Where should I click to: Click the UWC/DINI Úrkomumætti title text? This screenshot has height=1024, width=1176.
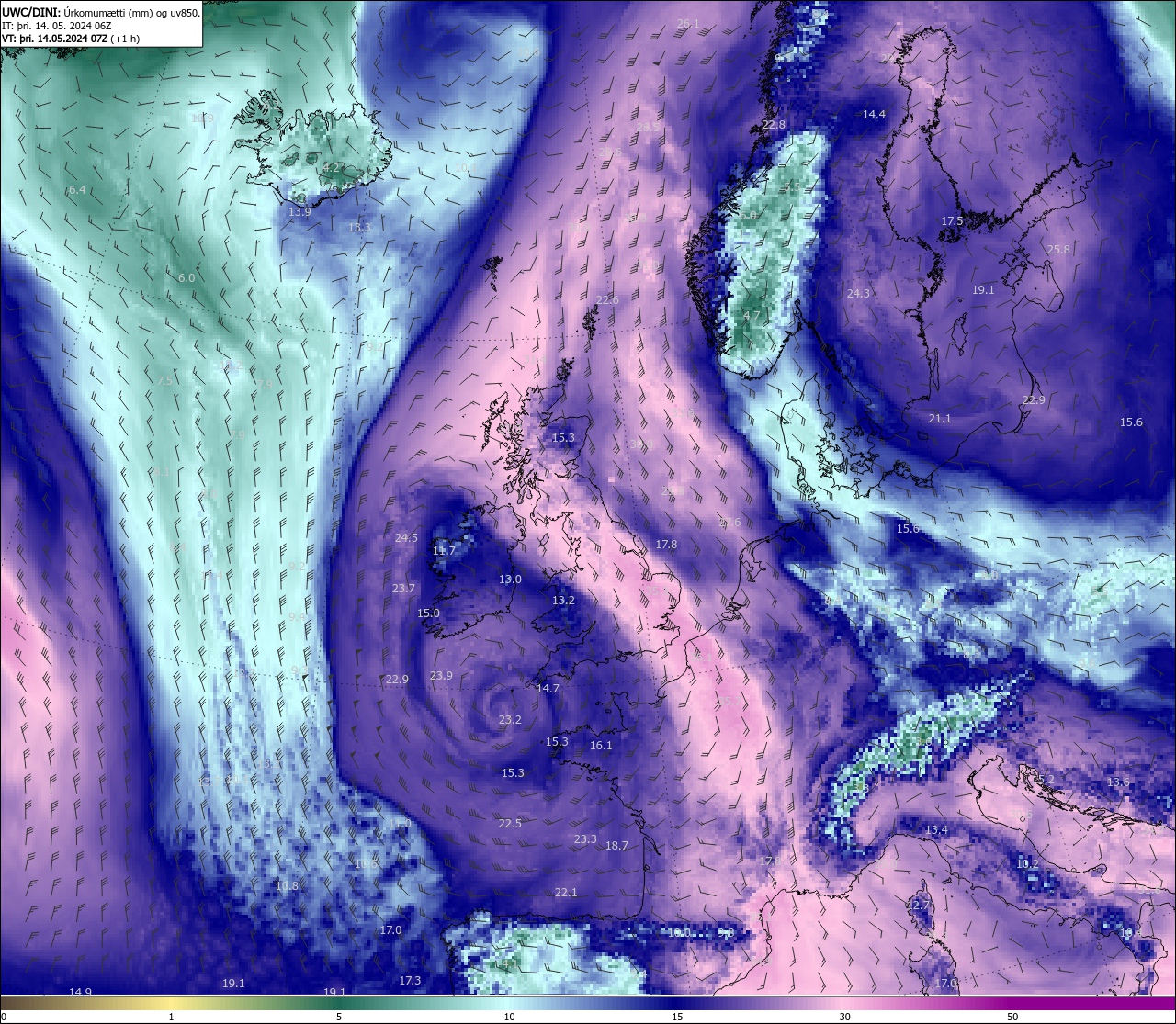(101, 12)
